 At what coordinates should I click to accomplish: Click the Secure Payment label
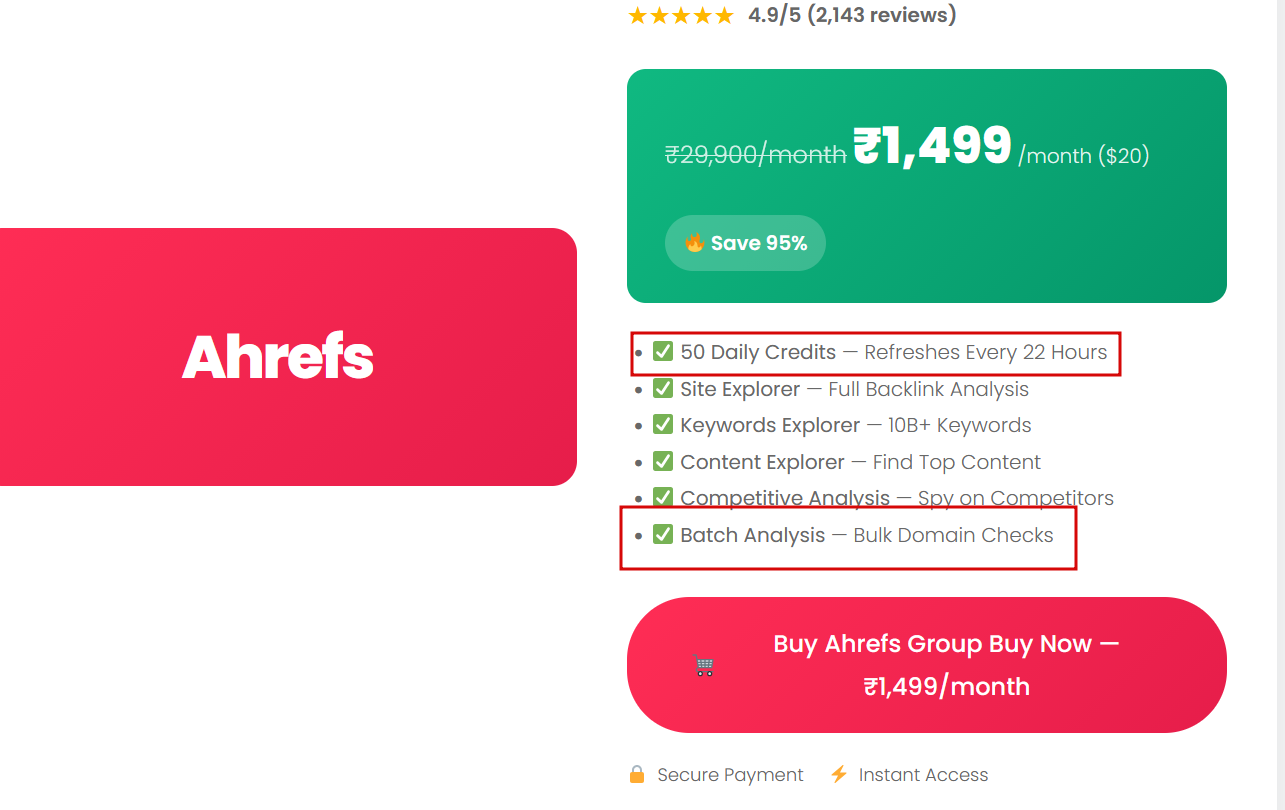[730, 775]
